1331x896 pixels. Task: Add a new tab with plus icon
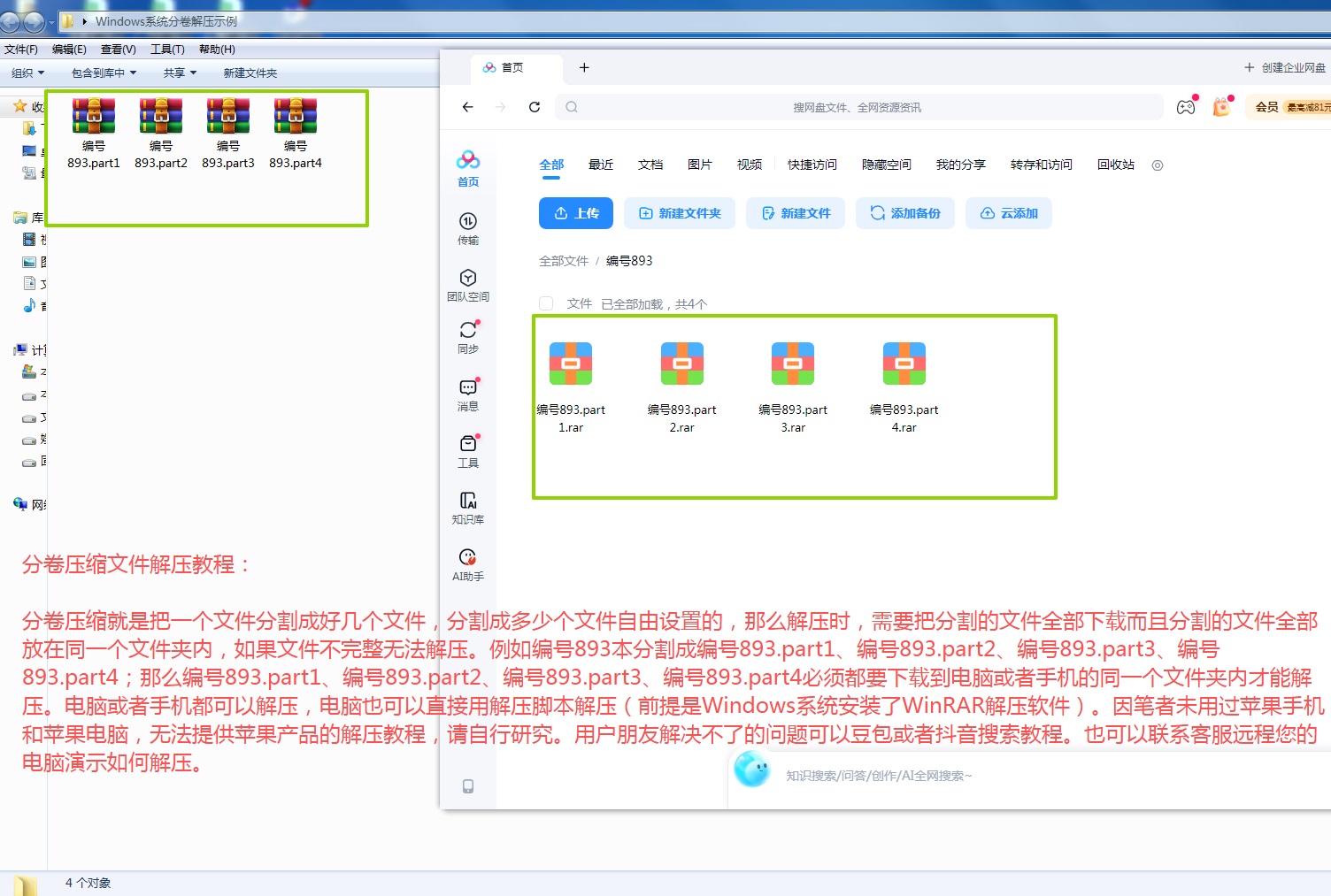(584, 67)
